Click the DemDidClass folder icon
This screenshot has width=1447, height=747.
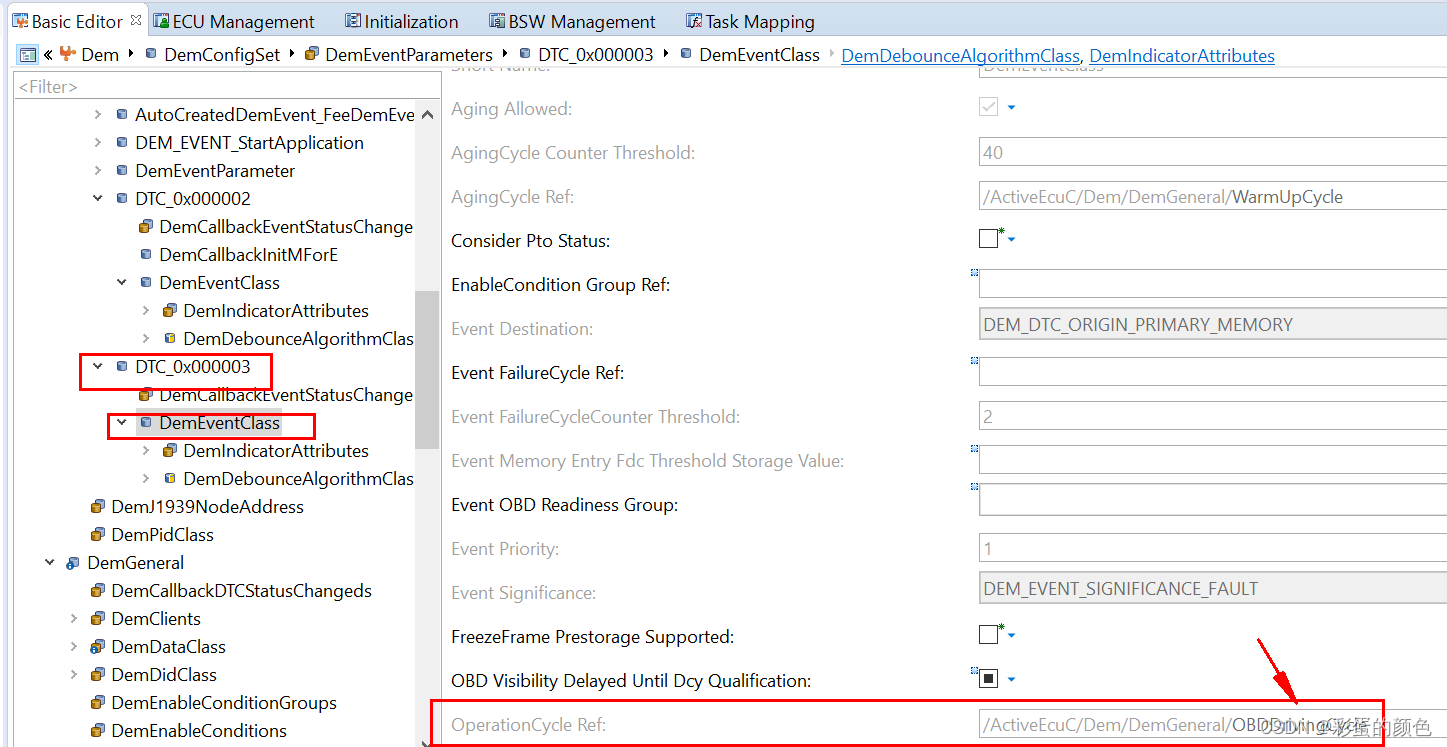pyautogui.click(x=98, y=675)
